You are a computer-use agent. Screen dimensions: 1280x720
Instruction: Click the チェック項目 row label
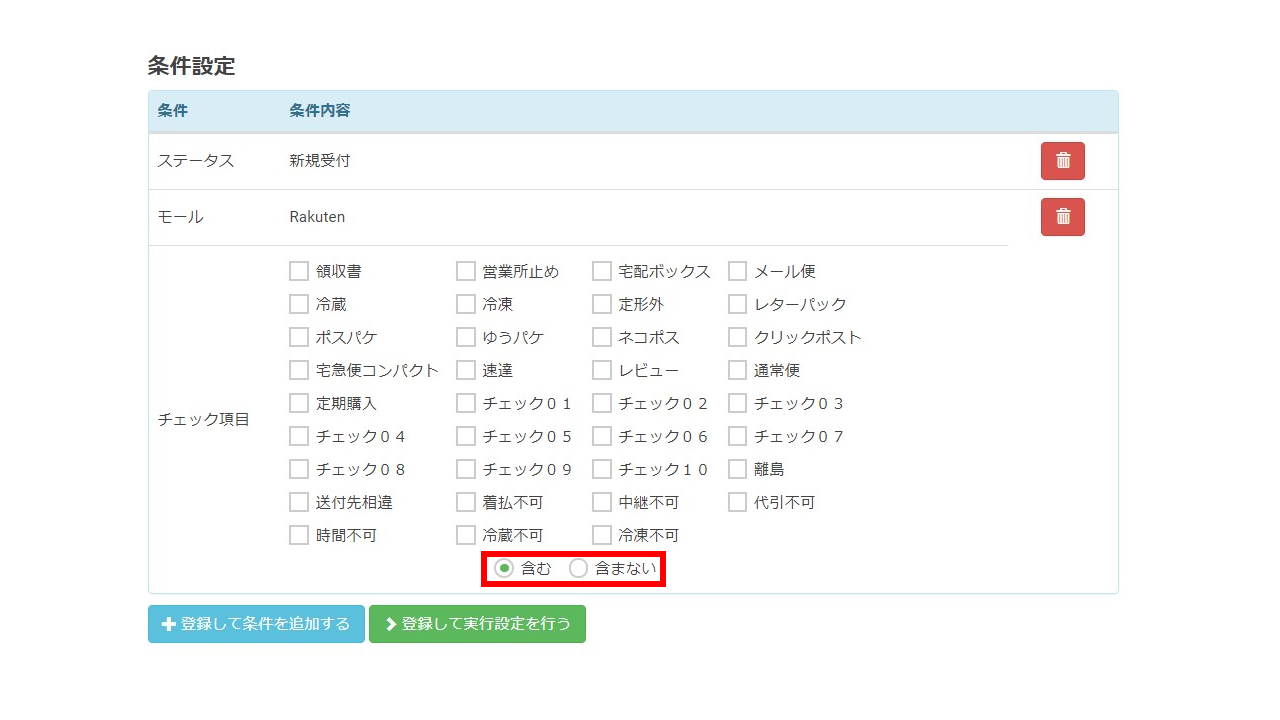tap(203, 420)
